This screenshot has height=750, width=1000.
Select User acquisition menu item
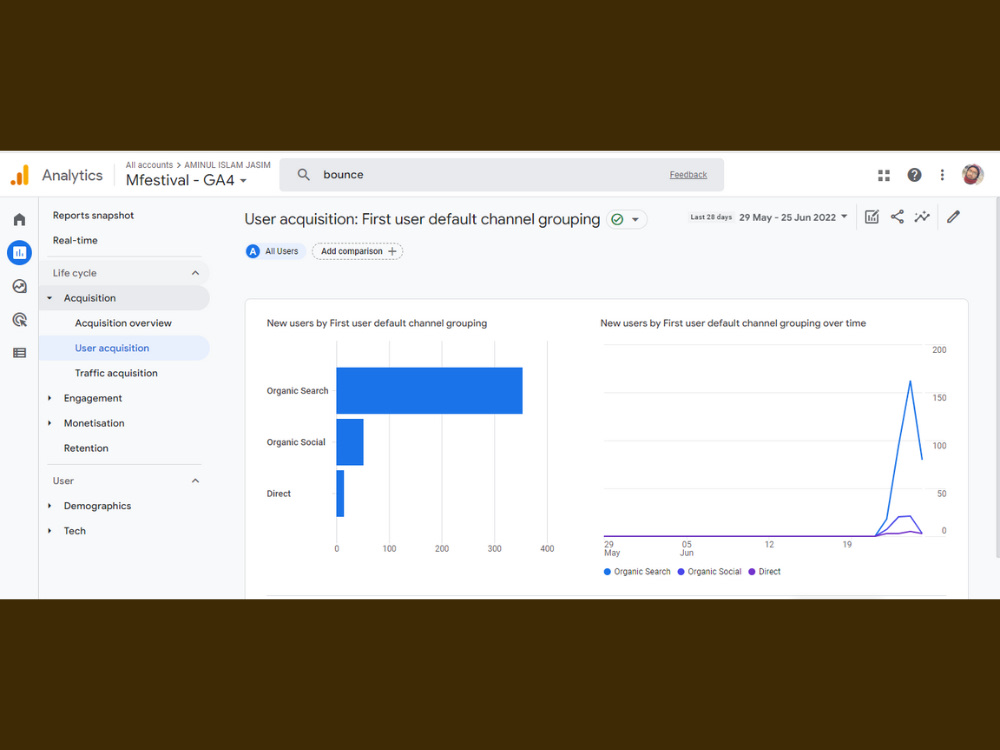pos(124,348)
